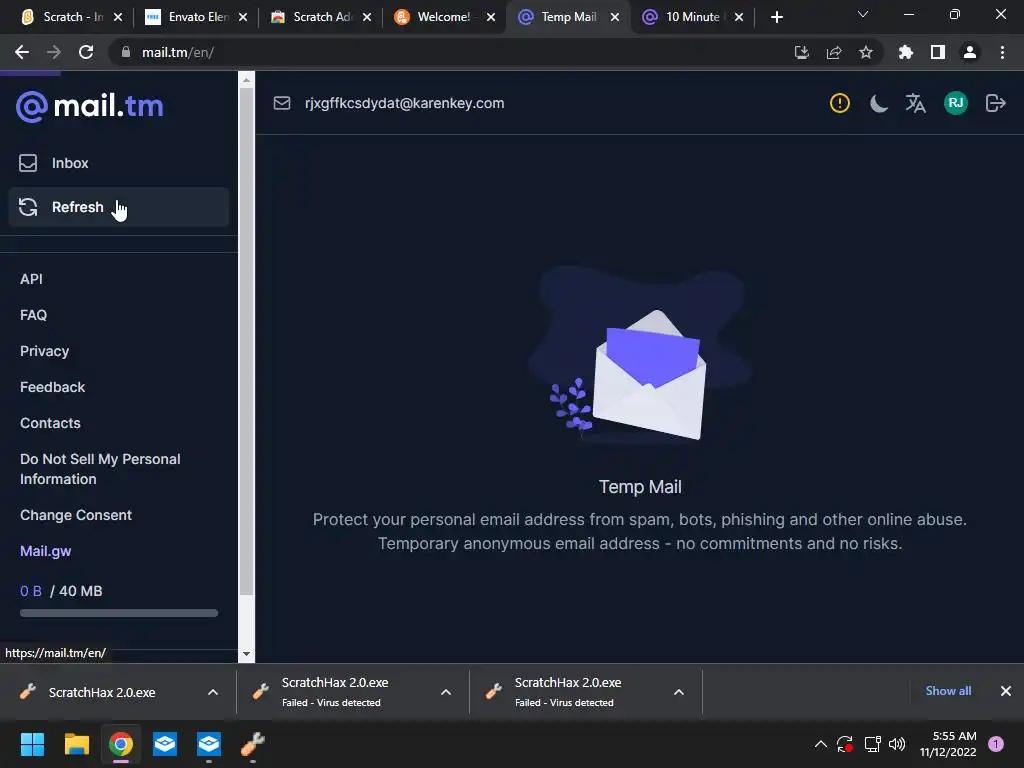Open a new browser tab
Screen dimensions: 1024x768
coord(776,17)
